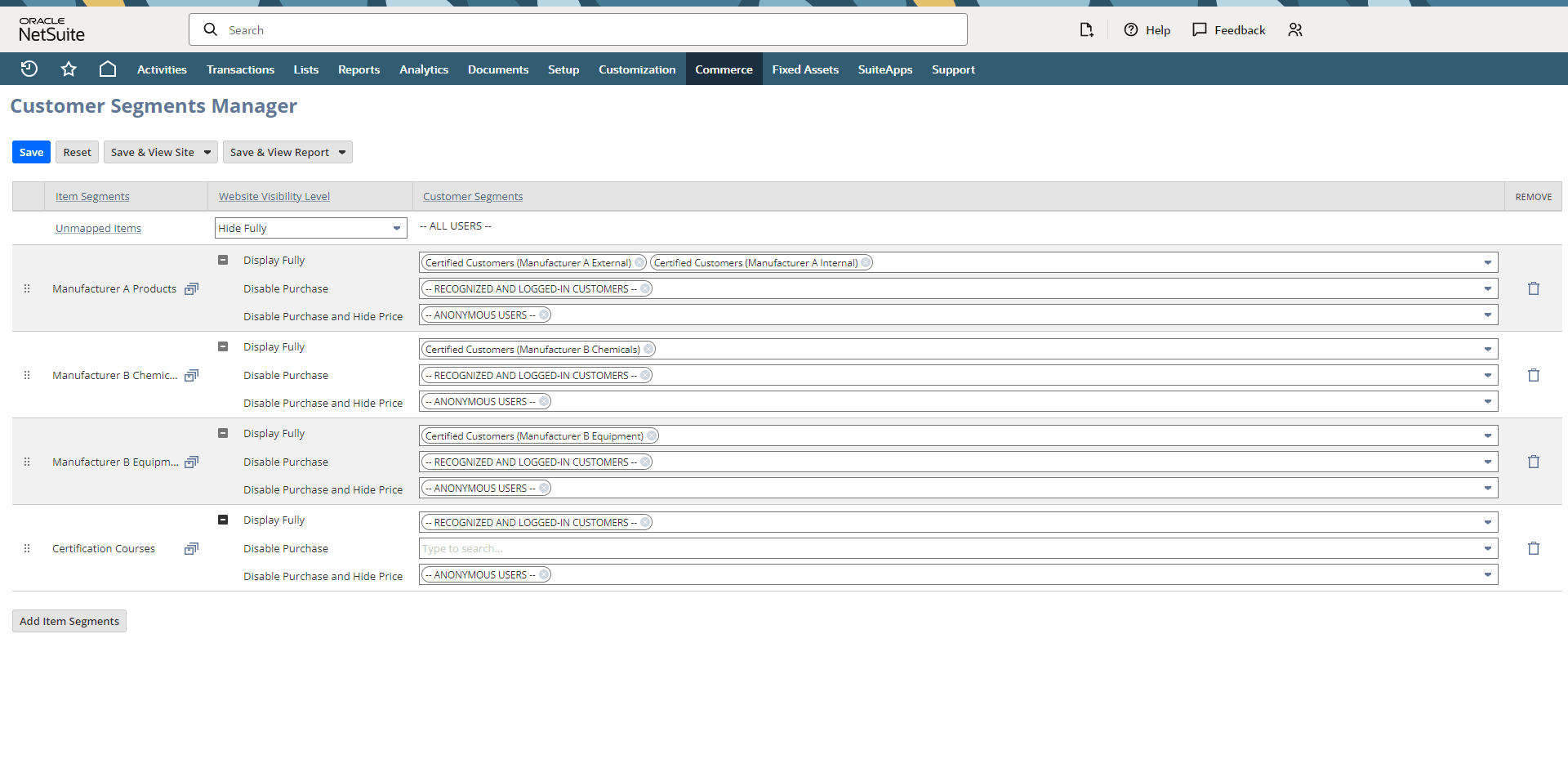Delete the Manufacturer A Products row
Image resolution: width=1568 pixels, height=768 pixels.
click(1533, 289)
